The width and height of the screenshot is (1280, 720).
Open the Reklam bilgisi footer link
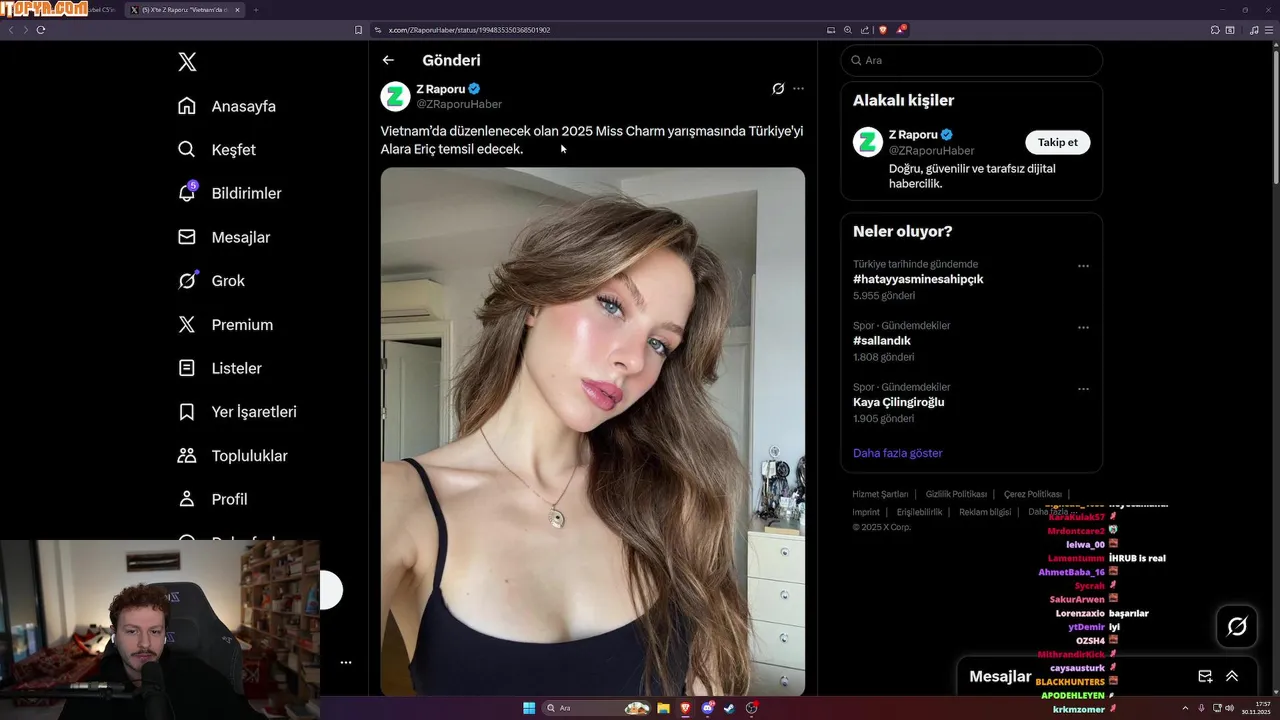[x=985, y=512]
